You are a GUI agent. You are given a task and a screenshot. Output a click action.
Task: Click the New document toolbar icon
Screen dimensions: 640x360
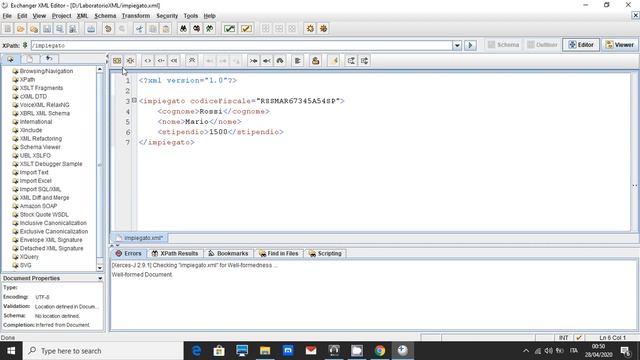tap(8, 29)
